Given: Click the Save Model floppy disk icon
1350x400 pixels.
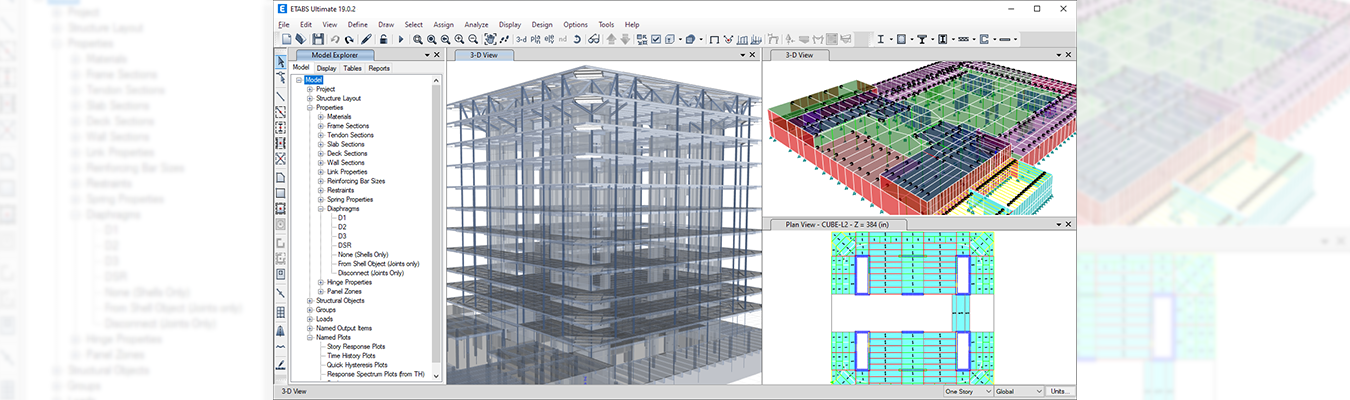Looking at the screenshot, I should 318,39.
